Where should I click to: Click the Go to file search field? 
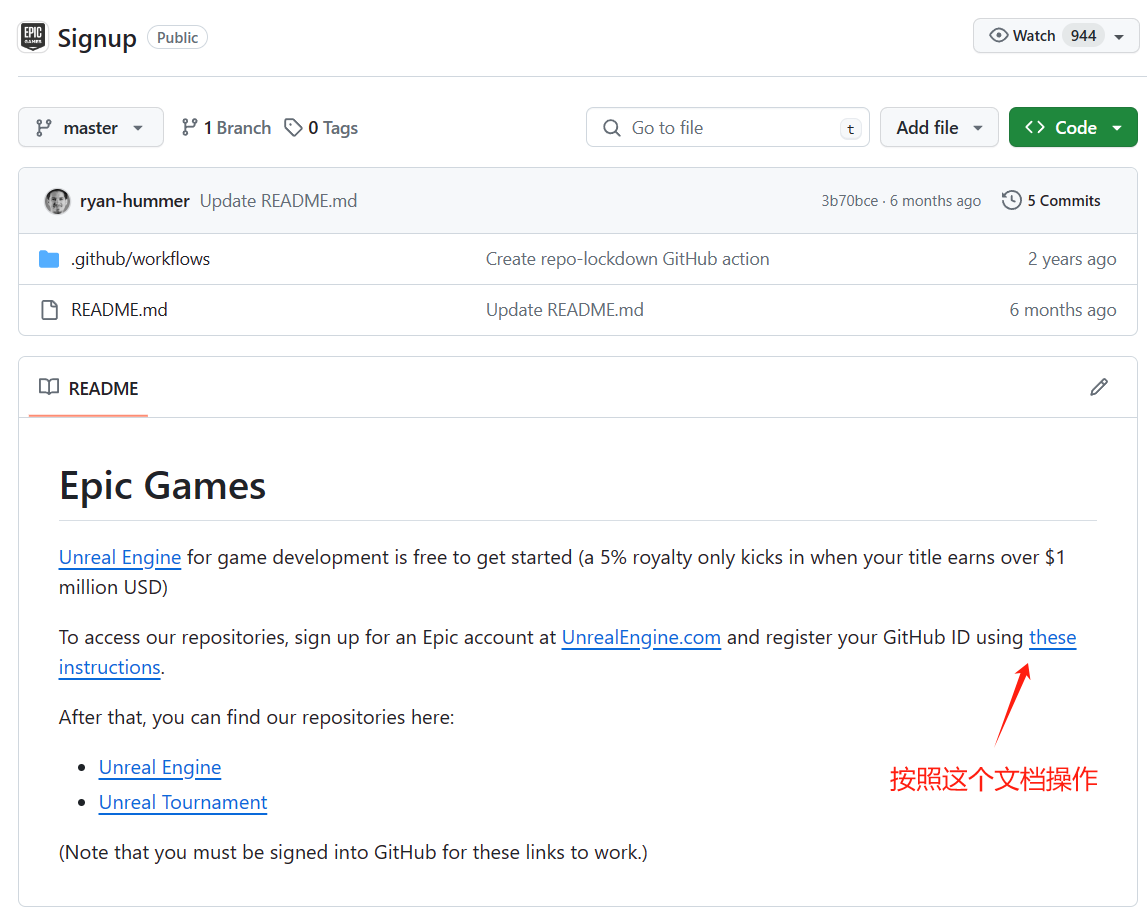tap(727, 128)
